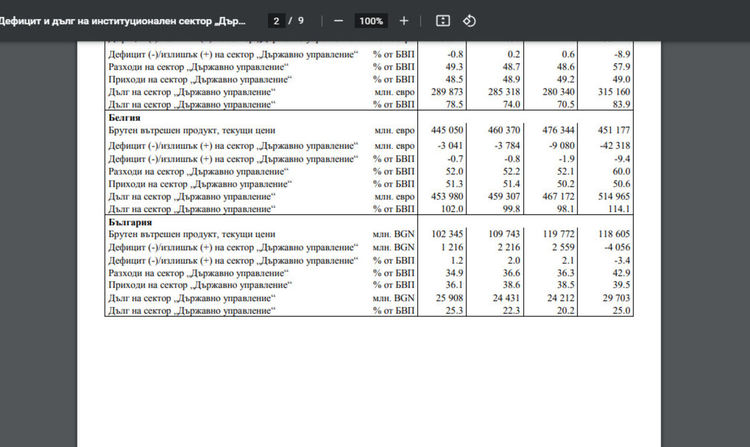Click Bulgaria's Брутен вътрешен продукт row label

pos(191,233)
